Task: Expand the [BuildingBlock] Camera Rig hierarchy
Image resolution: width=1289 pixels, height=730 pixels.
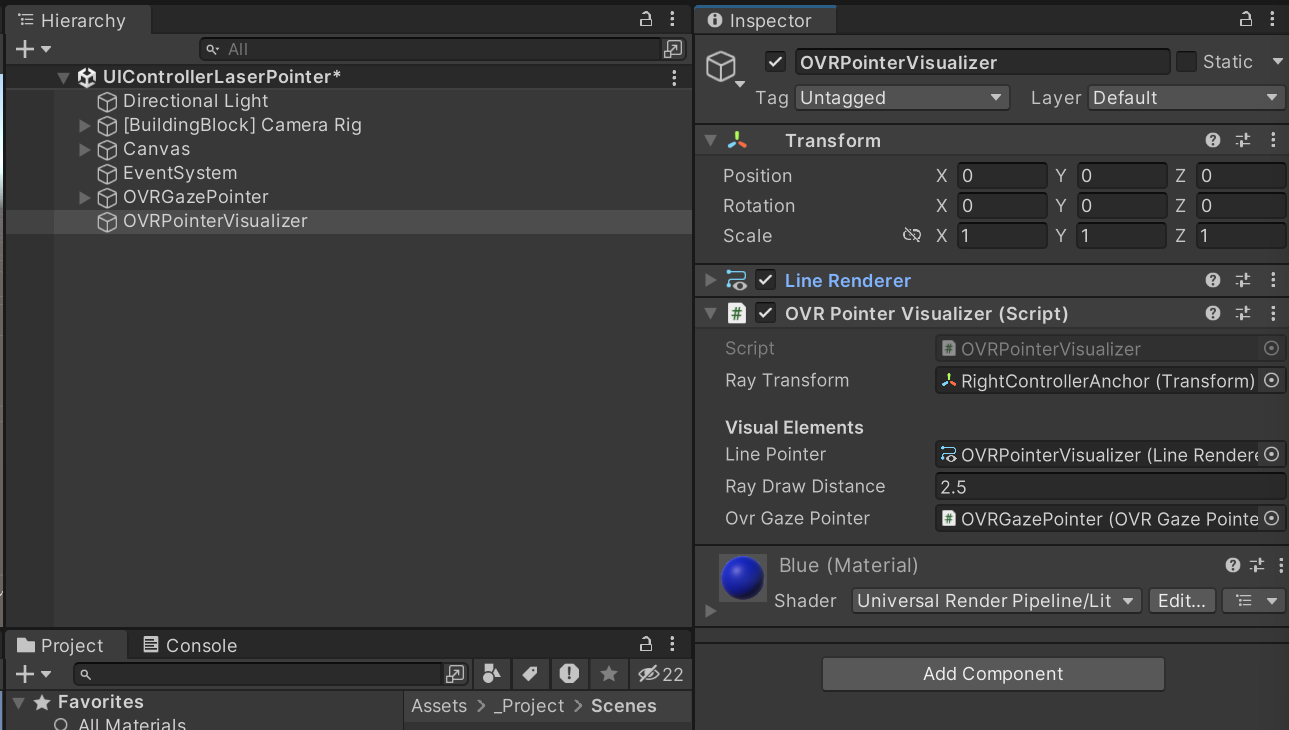Action: click(x=83, y=125)
